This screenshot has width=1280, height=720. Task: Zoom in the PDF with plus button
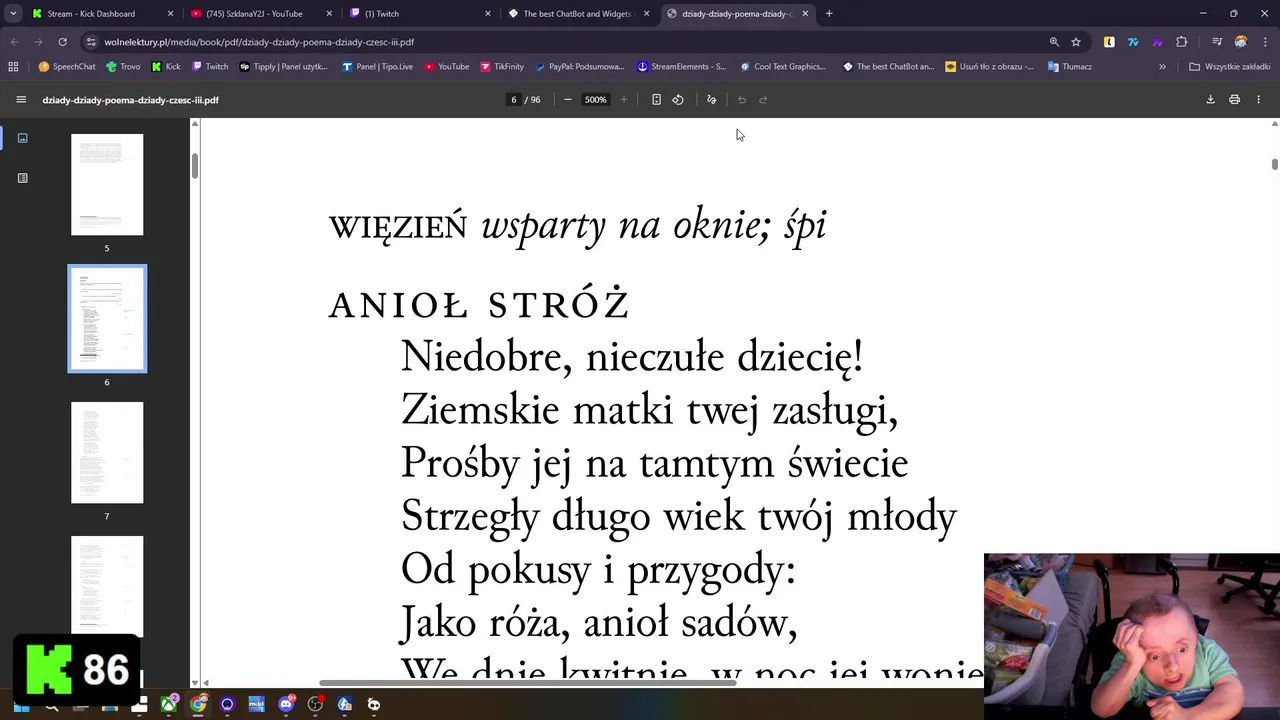(624, 100)
